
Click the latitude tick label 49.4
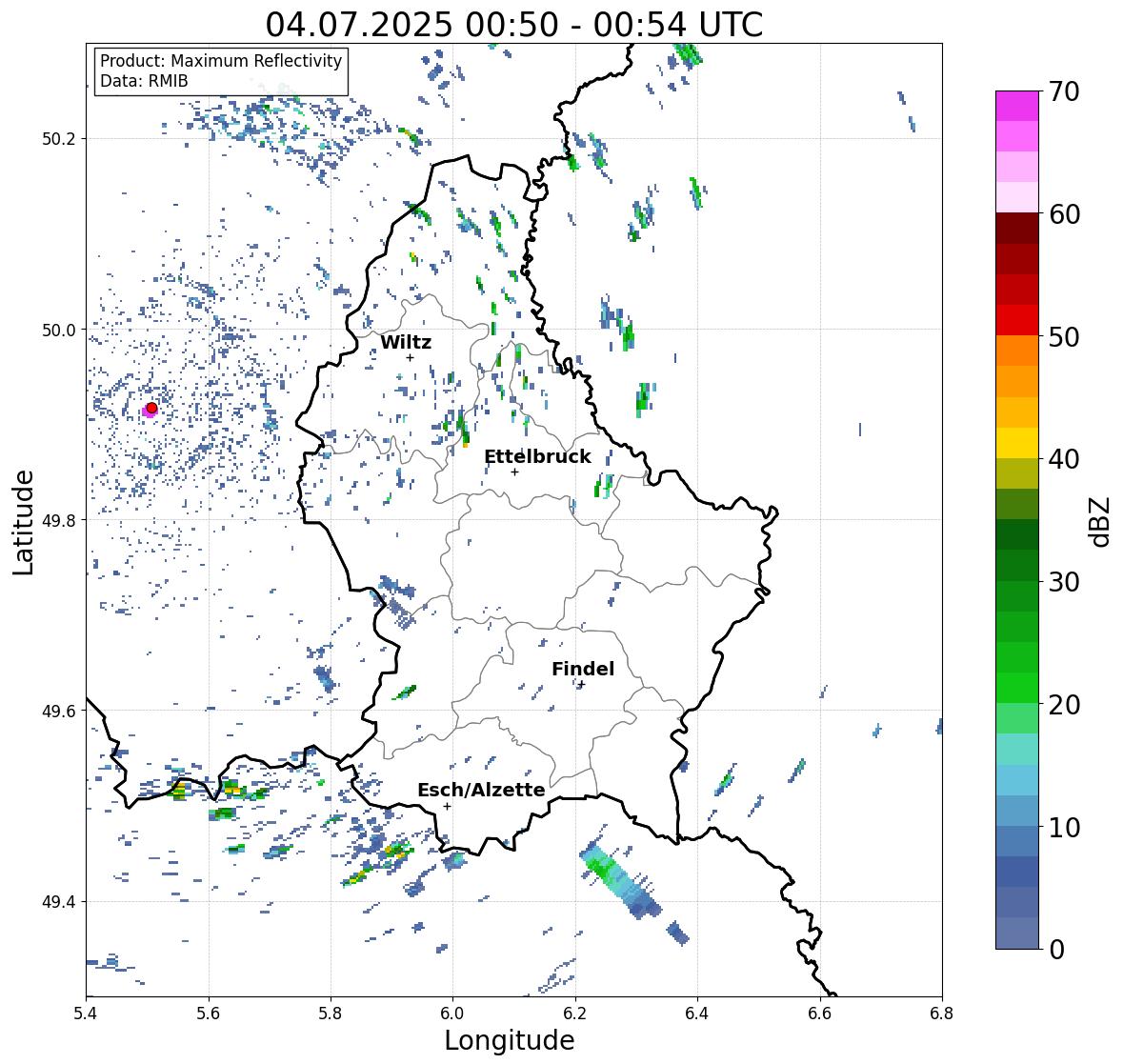point(59,902)
